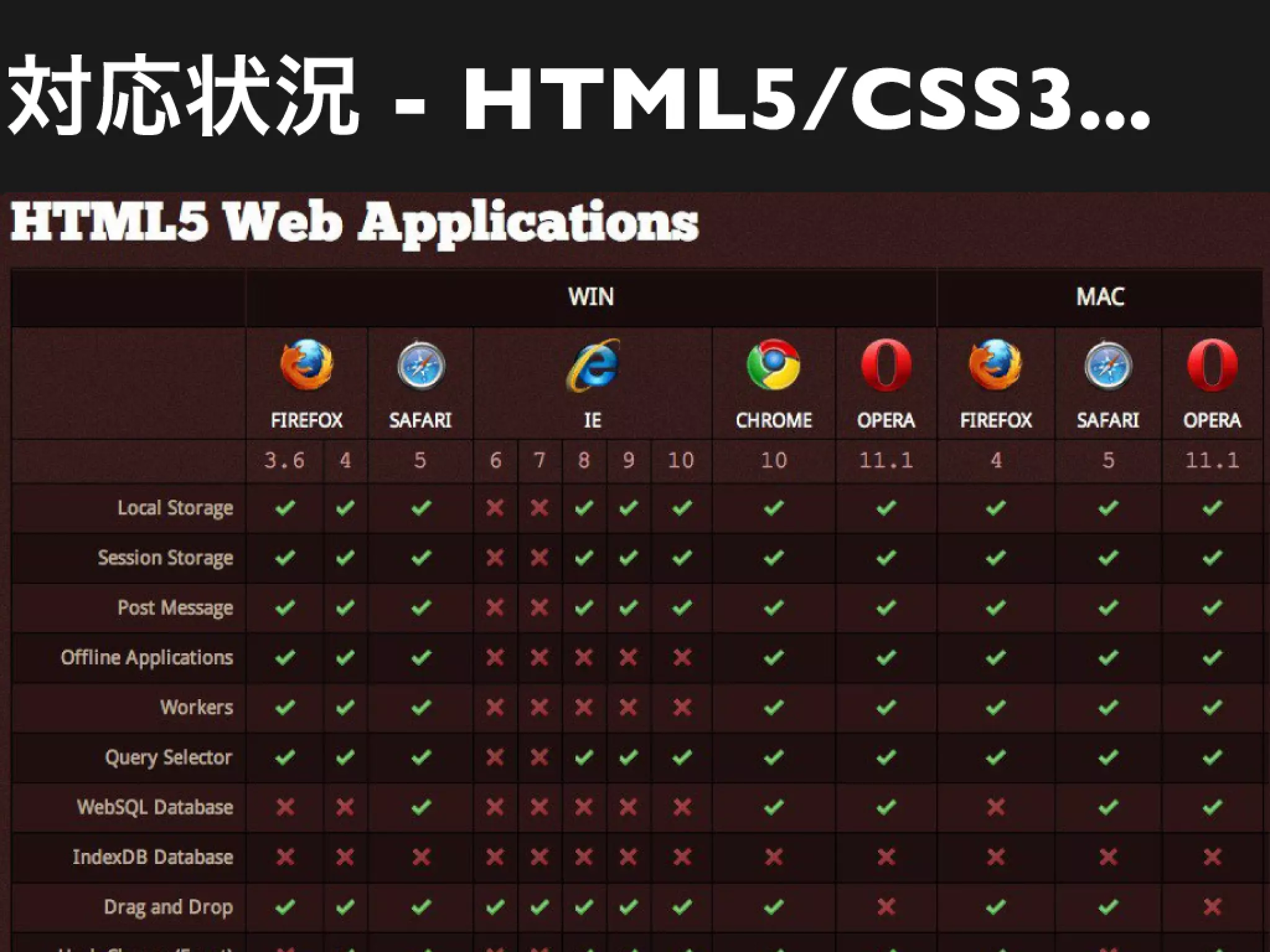Viewport: 1270px width, 952px height.
Task: Click Post Message checkmark for Firefox 3.6
Action: pos(285,607)
